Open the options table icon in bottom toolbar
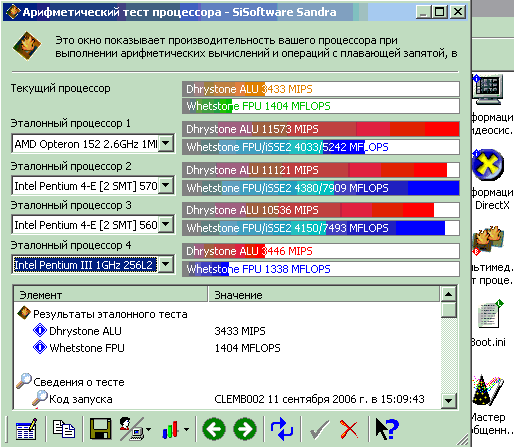 point(26,429)
